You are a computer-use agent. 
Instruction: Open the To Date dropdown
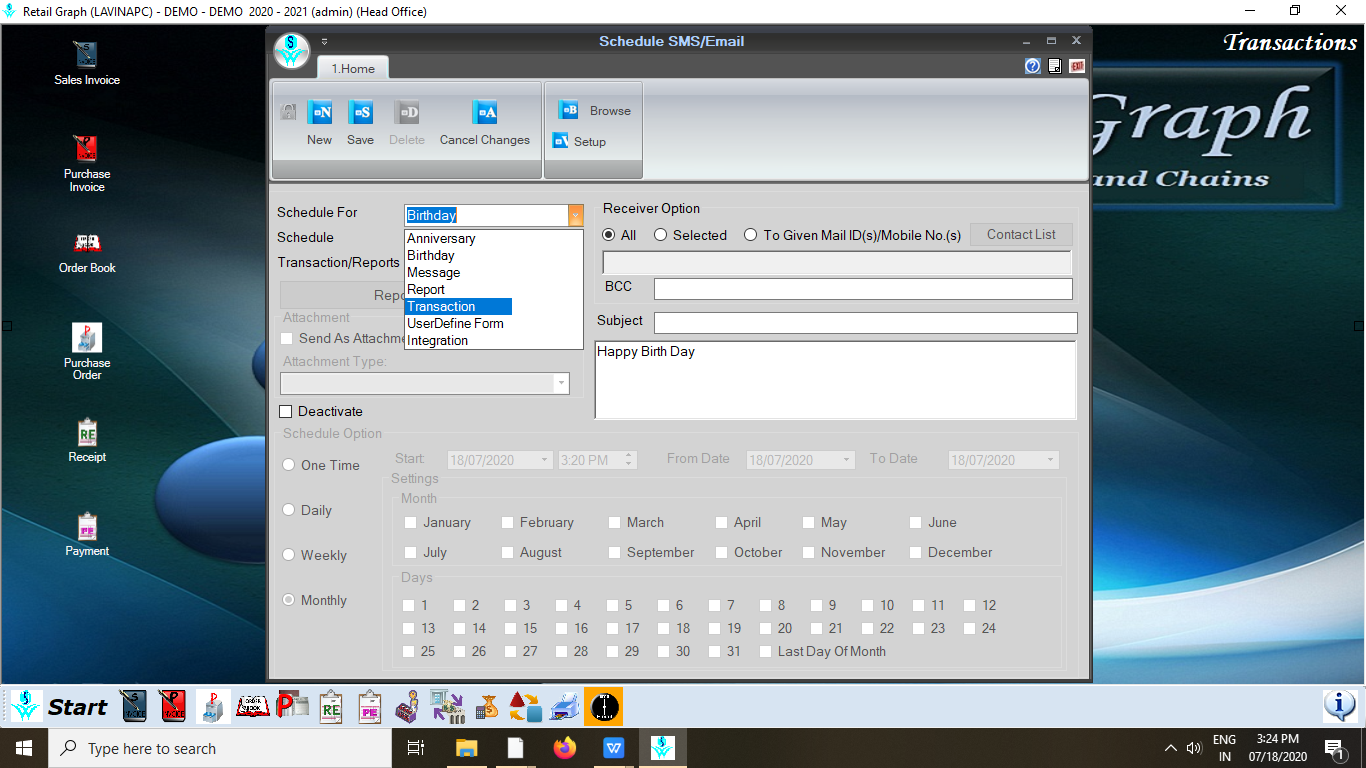(1051, 460)
